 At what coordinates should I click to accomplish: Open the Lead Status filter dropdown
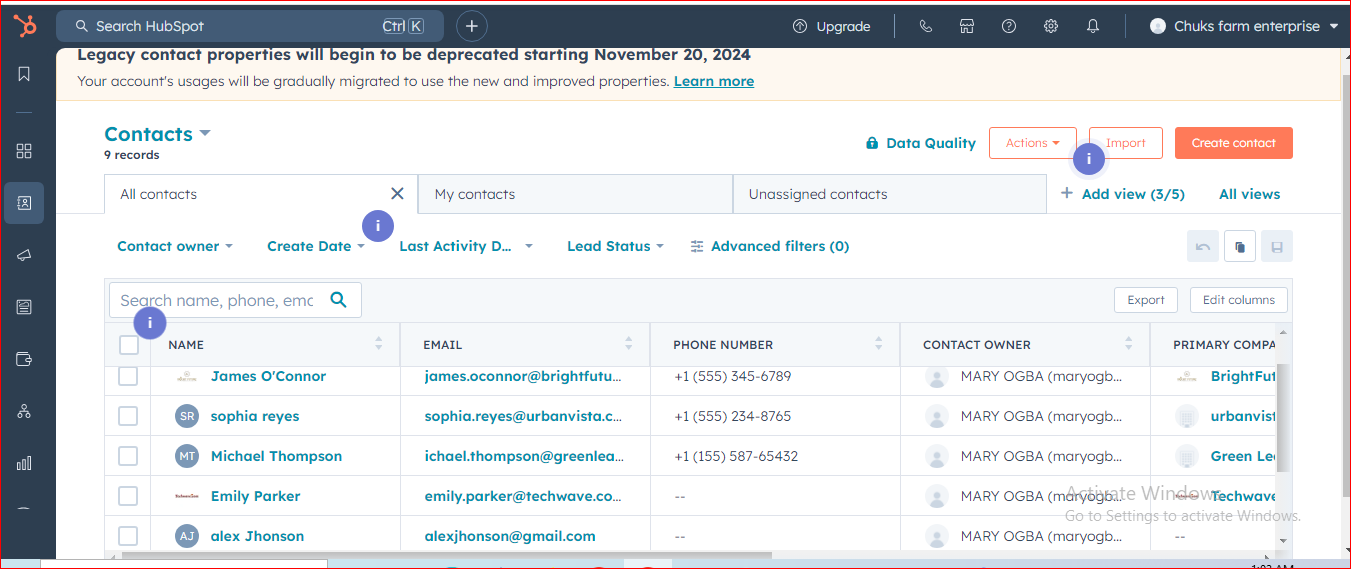(x=615, y=246)
